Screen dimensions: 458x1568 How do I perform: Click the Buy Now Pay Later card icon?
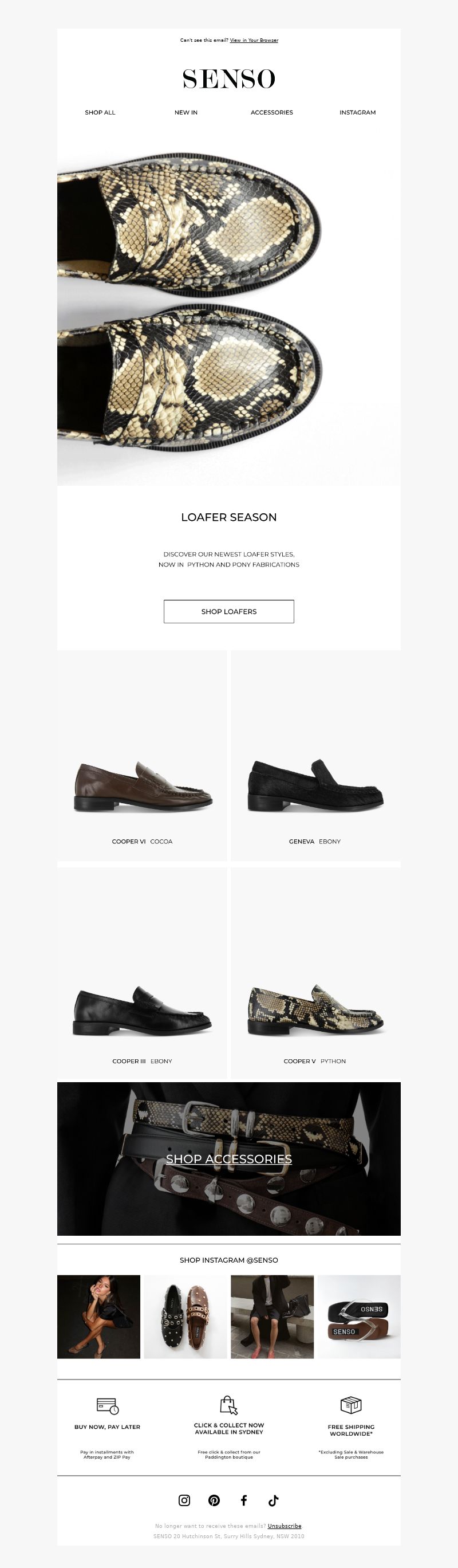click(108, 1405)
